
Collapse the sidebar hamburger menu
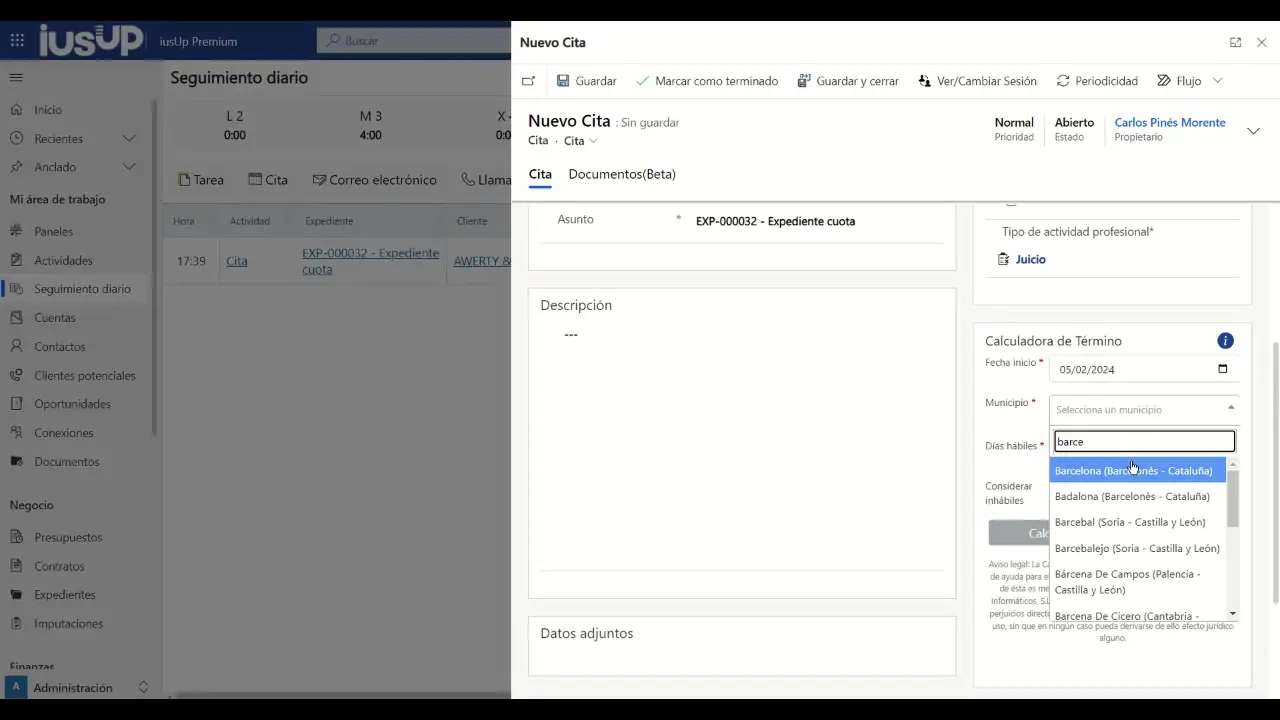pyautogui.click(x=16, y=77)
